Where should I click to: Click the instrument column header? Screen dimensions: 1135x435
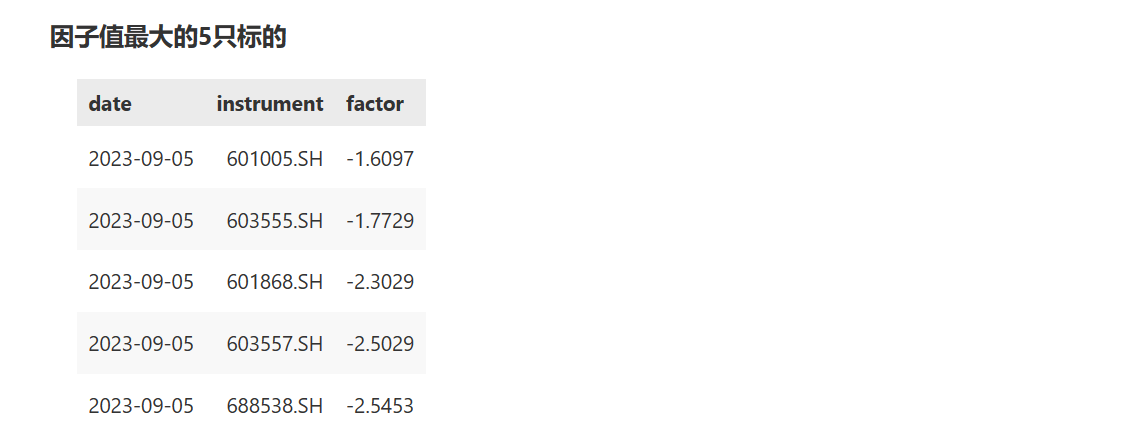[x=269, y=103]
